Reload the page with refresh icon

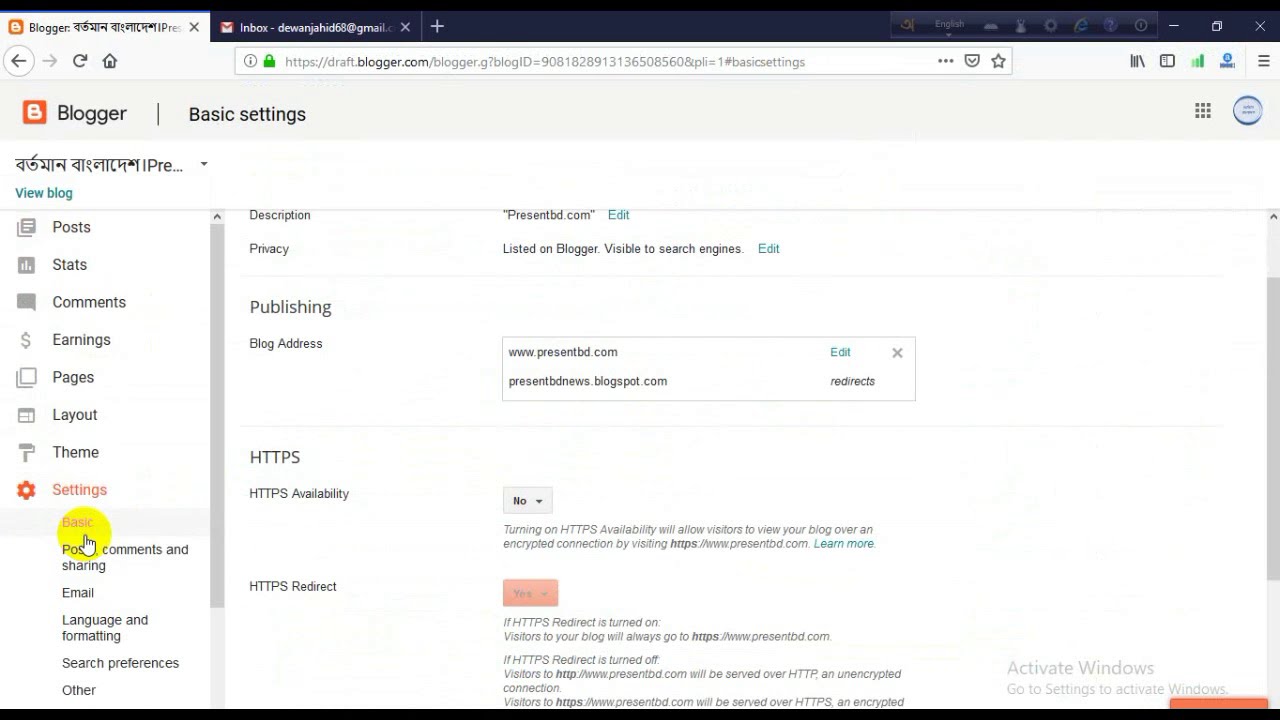pos(80,61)
